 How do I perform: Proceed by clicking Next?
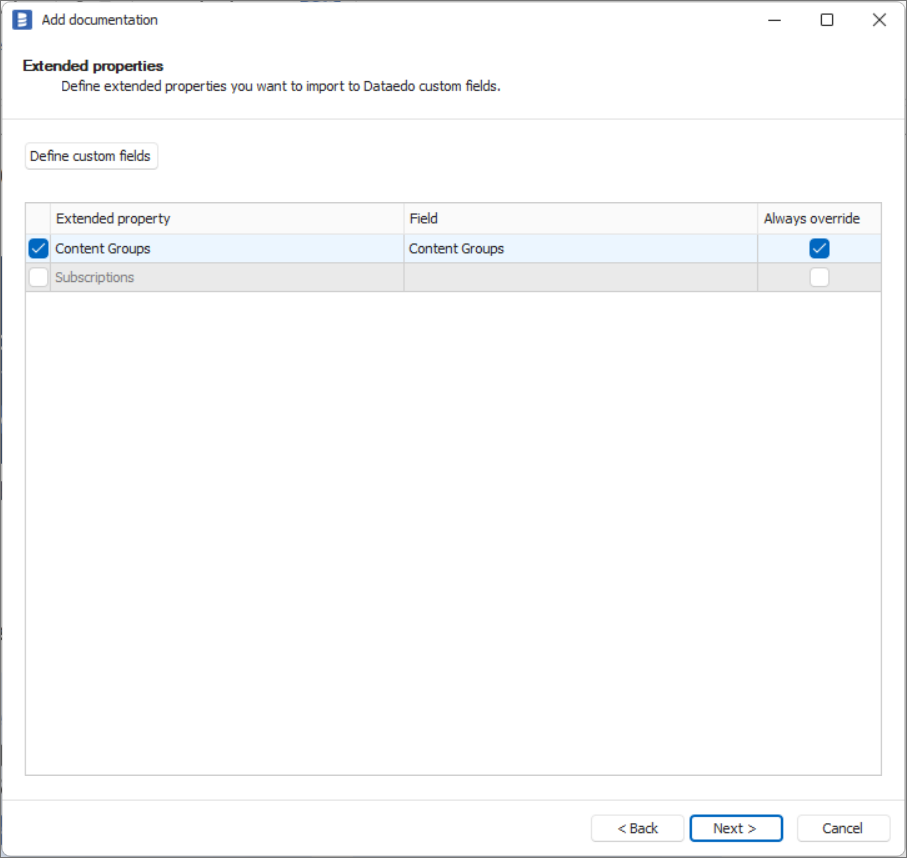[736, 828]
